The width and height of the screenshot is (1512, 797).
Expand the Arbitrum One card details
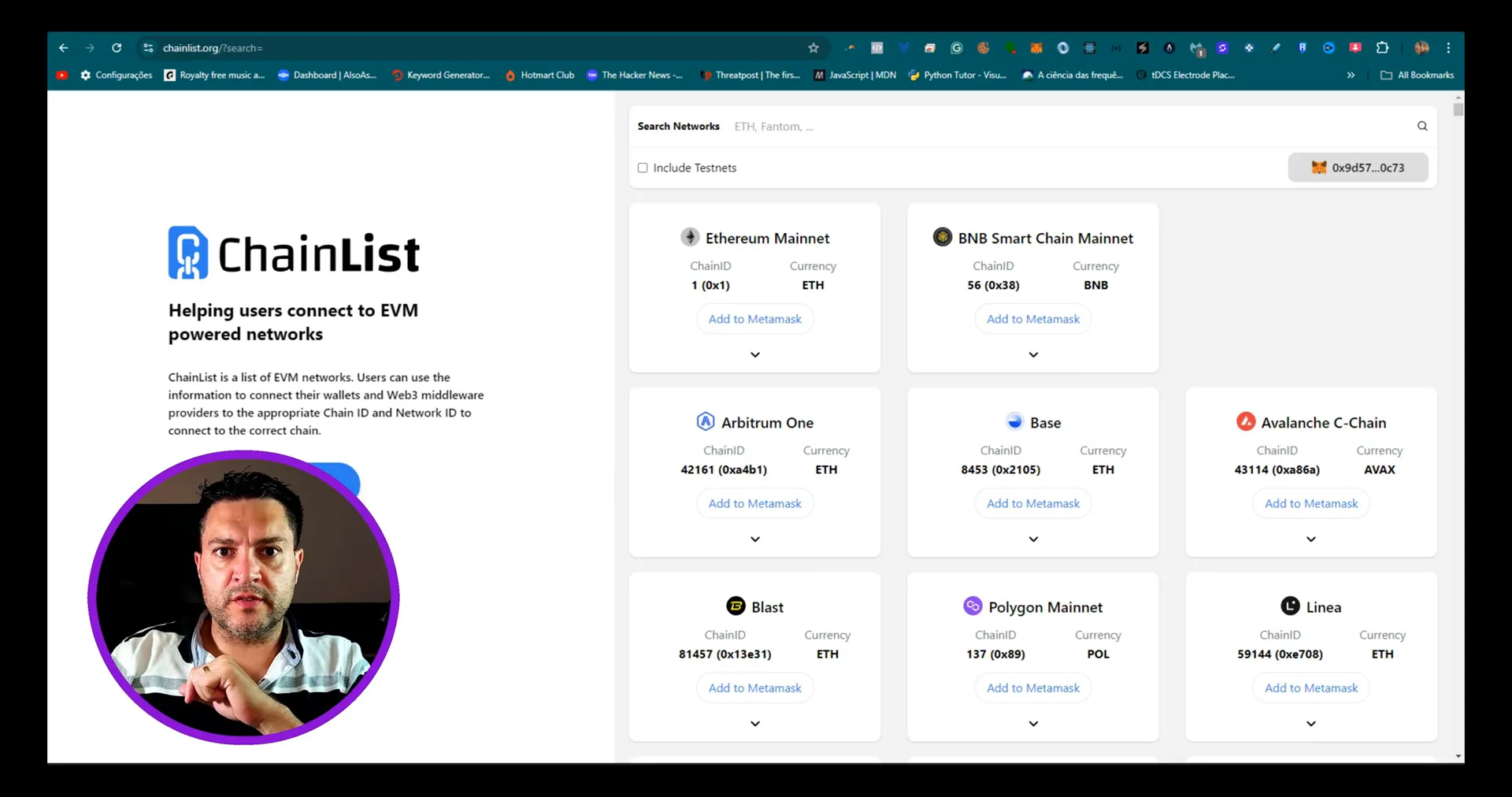pos(755,539)
